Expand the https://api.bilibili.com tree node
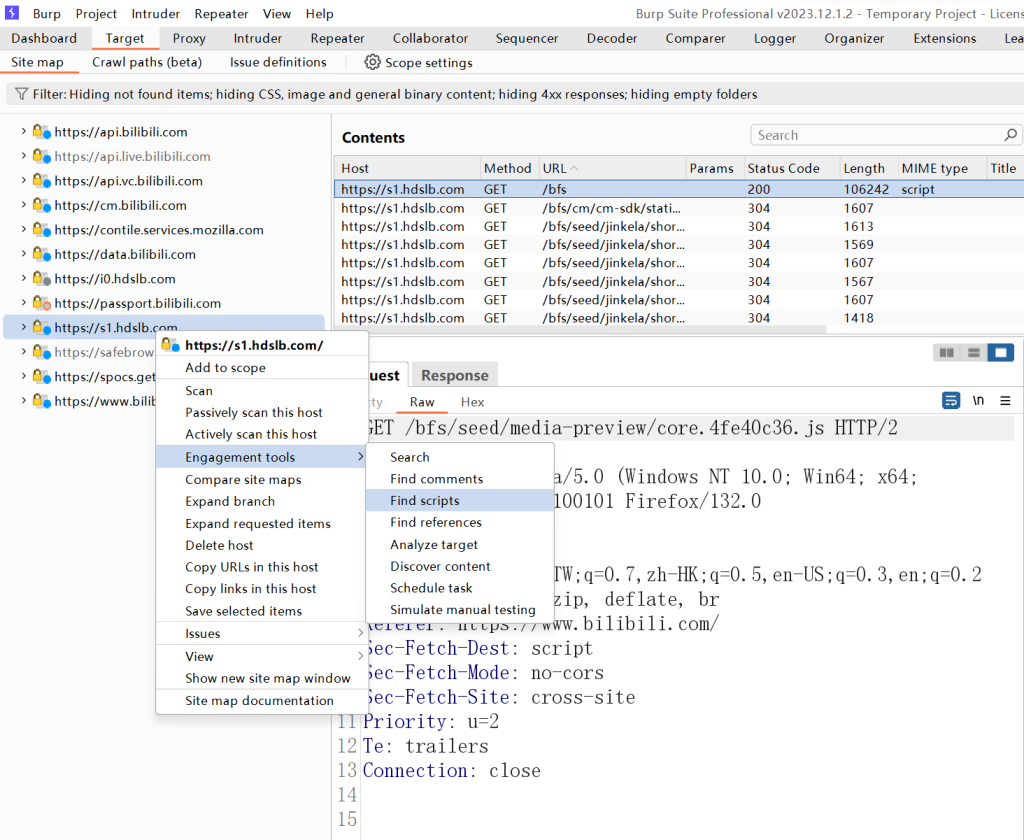 (24, 131)
